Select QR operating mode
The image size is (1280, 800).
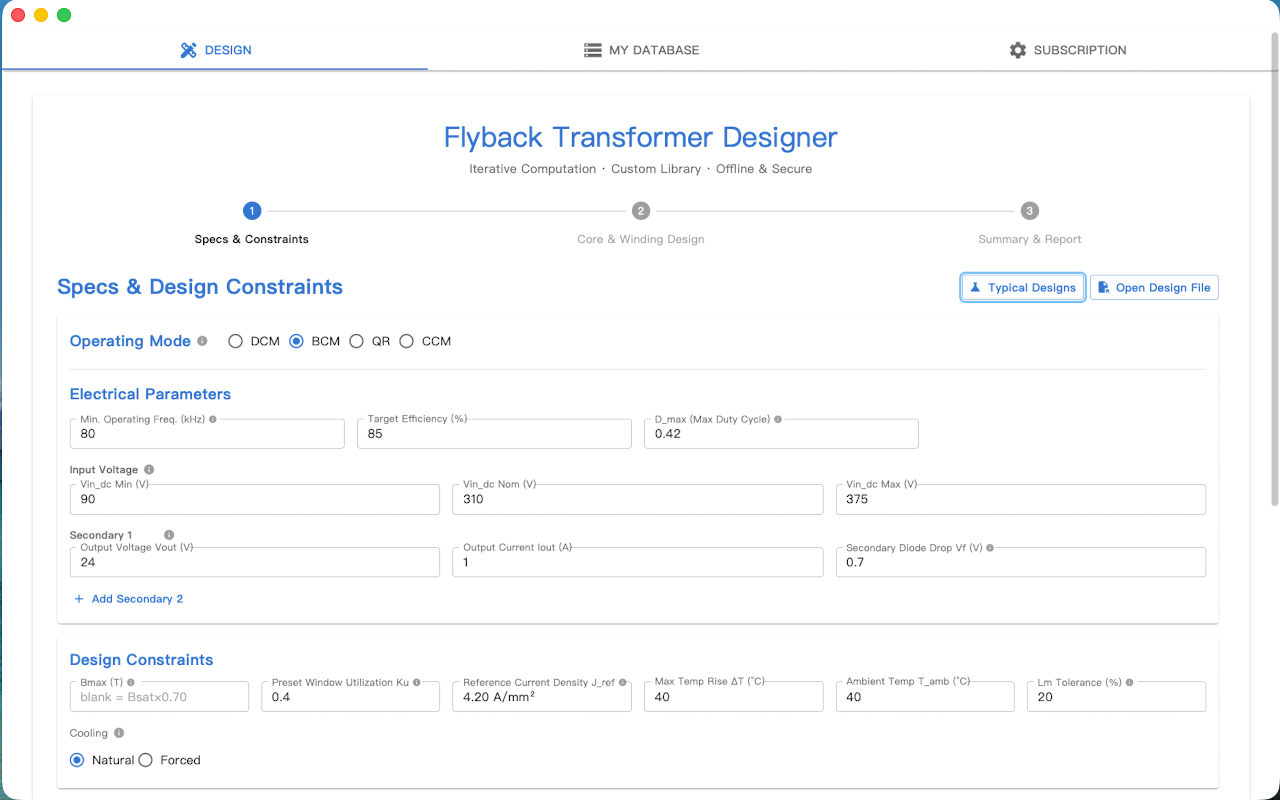point(357,341)
